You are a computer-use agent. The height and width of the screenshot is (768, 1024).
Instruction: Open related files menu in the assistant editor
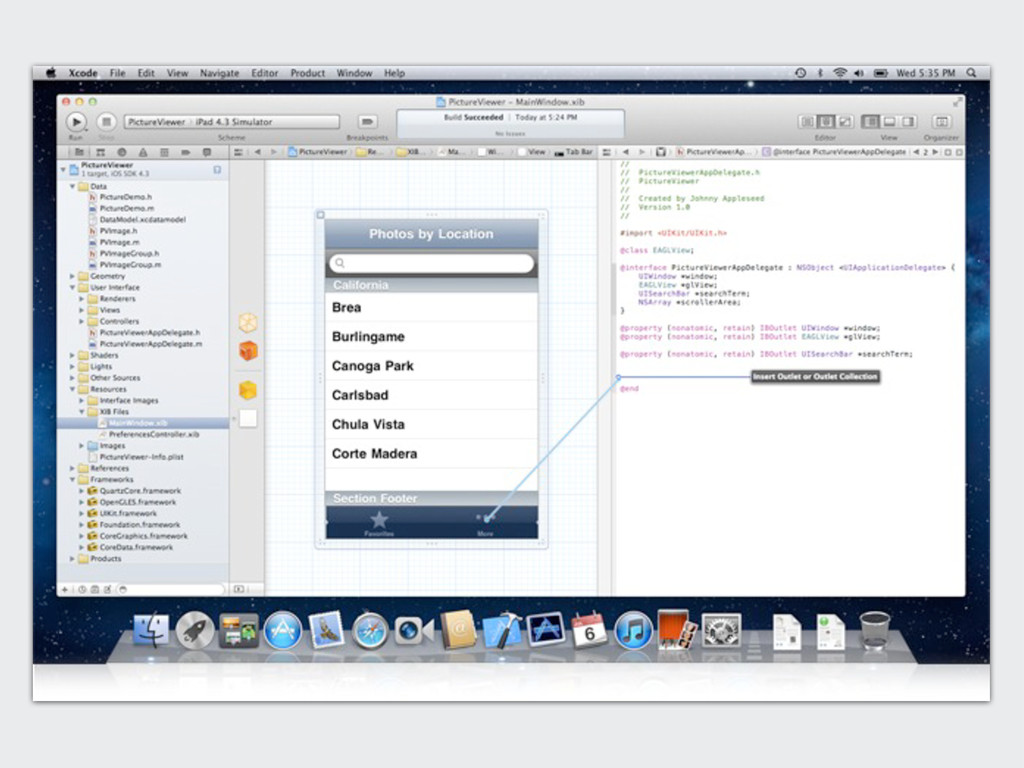[607, 152]
